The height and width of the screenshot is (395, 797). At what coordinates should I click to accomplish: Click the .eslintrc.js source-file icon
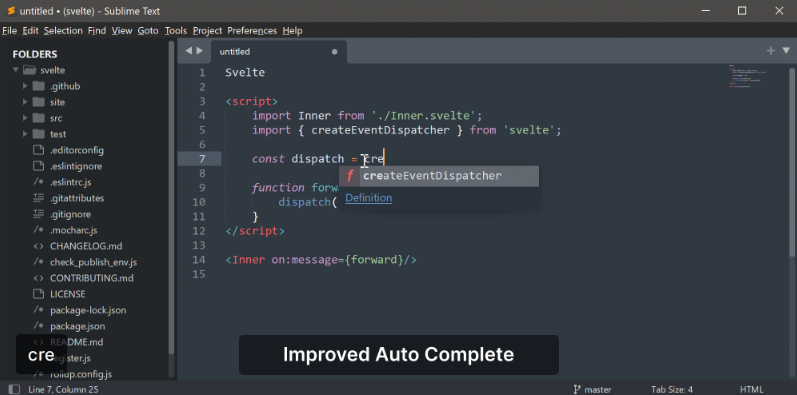point(39,182)
